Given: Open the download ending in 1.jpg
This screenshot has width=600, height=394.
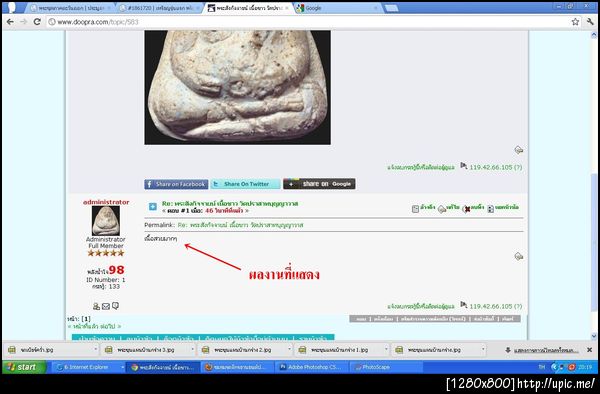Looking at the screenshot, I should [340, 350].
